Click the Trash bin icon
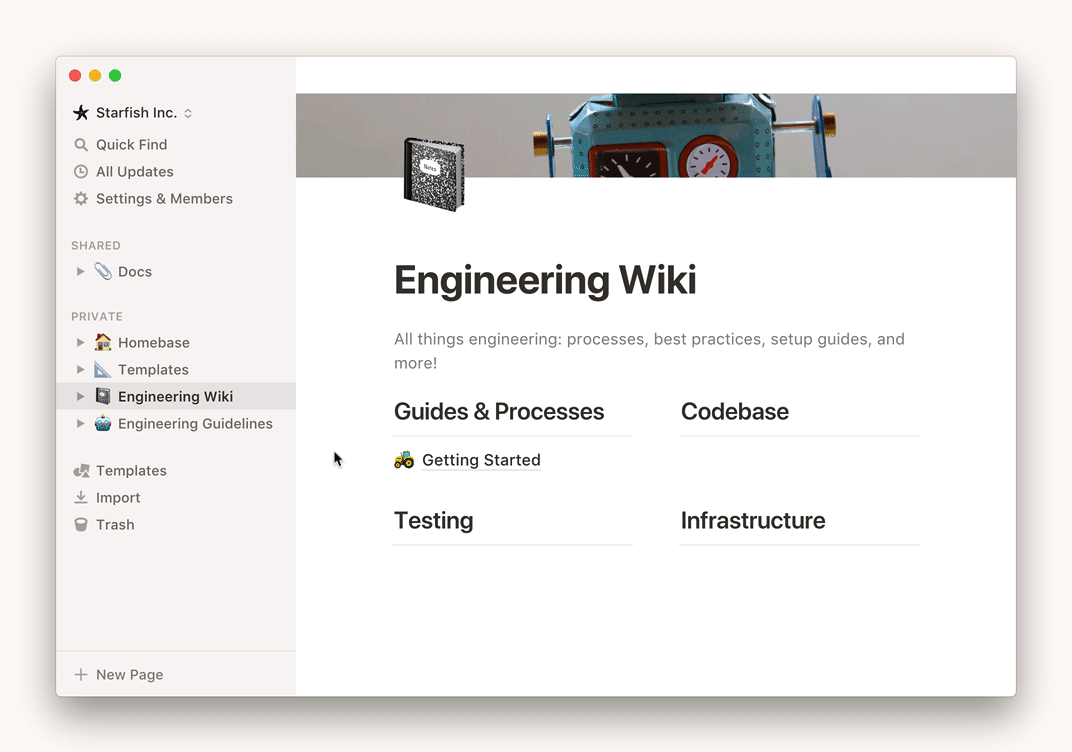The height and width of the screenshot is (752, 1072). point(81,525)
